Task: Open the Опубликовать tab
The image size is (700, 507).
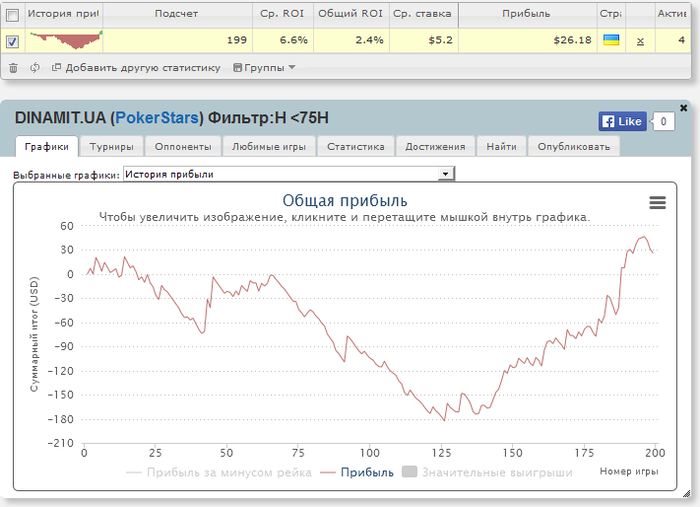Action: [x=574, y=146]
